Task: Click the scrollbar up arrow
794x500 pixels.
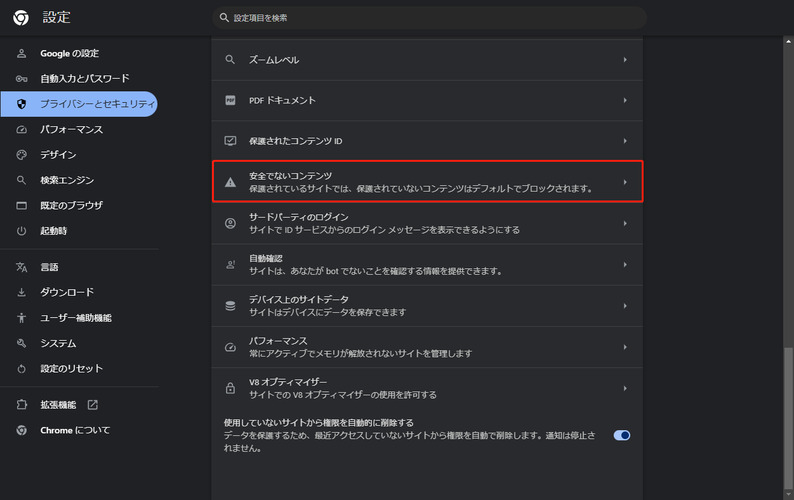Action: pyautogui.click(x=788, y=42)
